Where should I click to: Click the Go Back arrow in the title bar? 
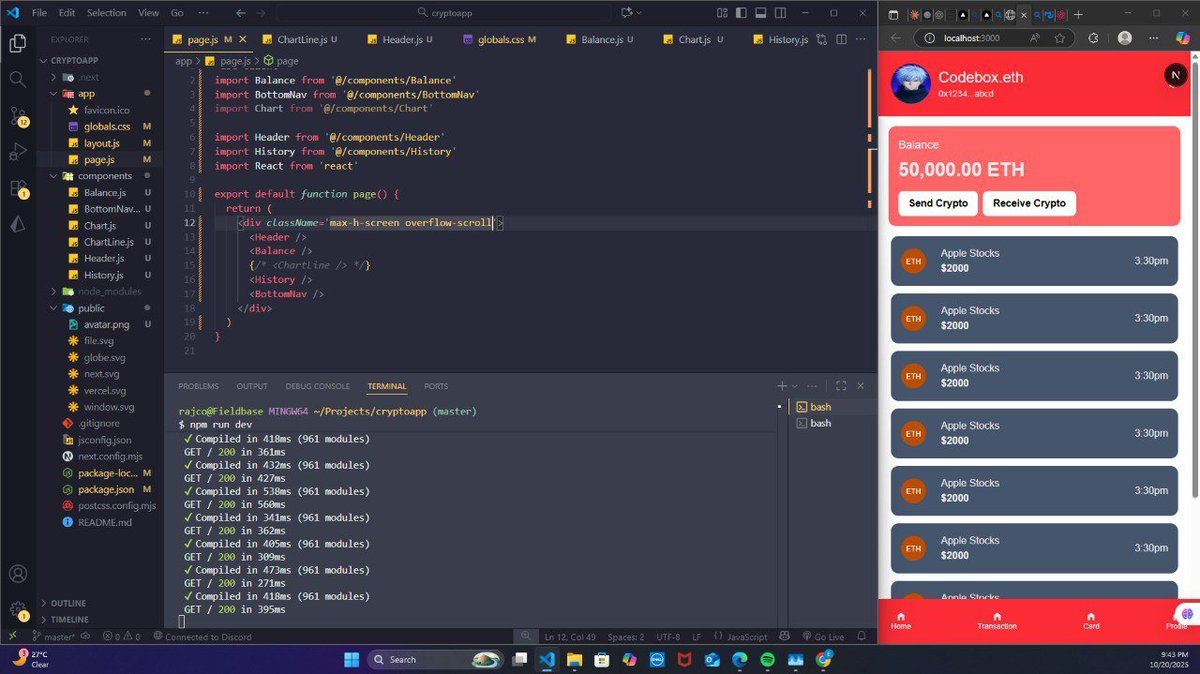(x=241, y=13)
